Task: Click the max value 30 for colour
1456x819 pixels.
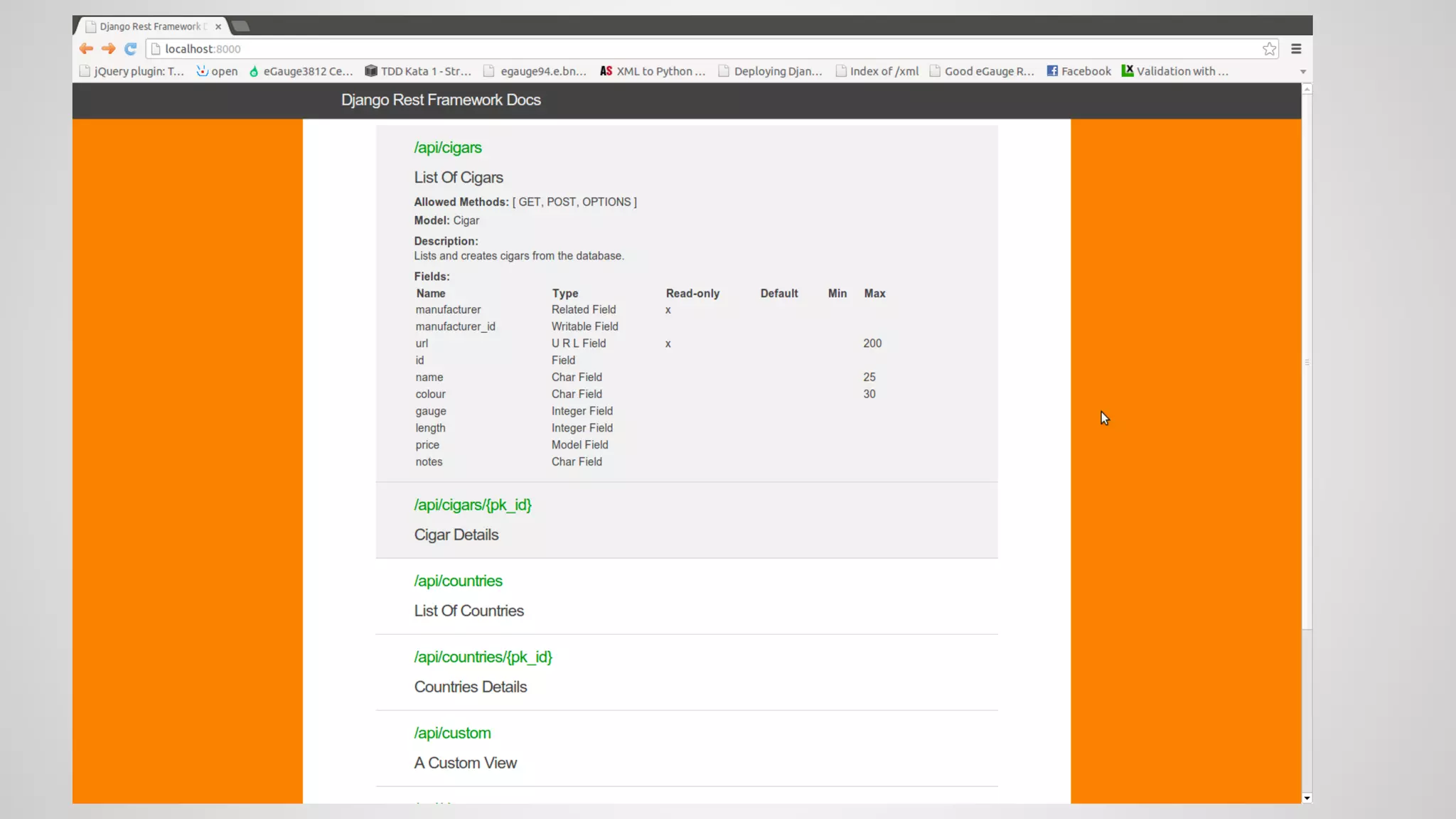Action: pyautogui.click(x=869, y=395)
